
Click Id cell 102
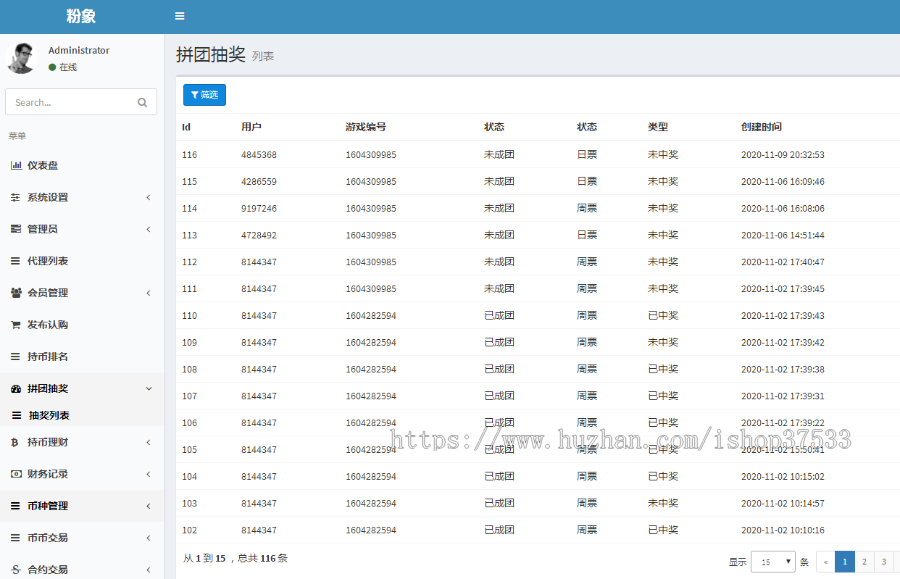pyautogui.click(x=189, y=530)
